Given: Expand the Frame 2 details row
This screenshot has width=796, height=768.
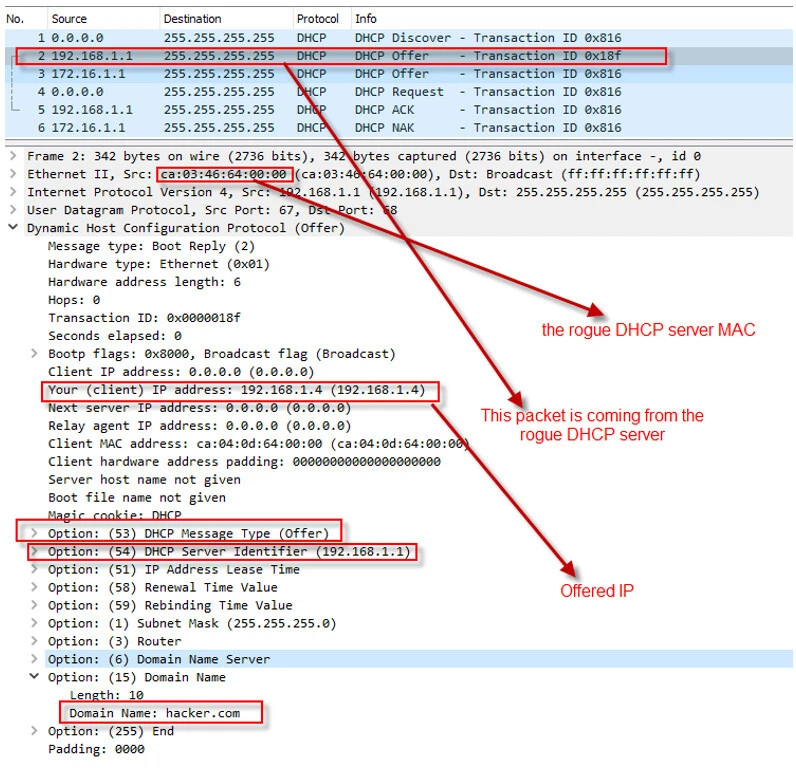Looking at the screenshot, I should (x=12, y=156).
